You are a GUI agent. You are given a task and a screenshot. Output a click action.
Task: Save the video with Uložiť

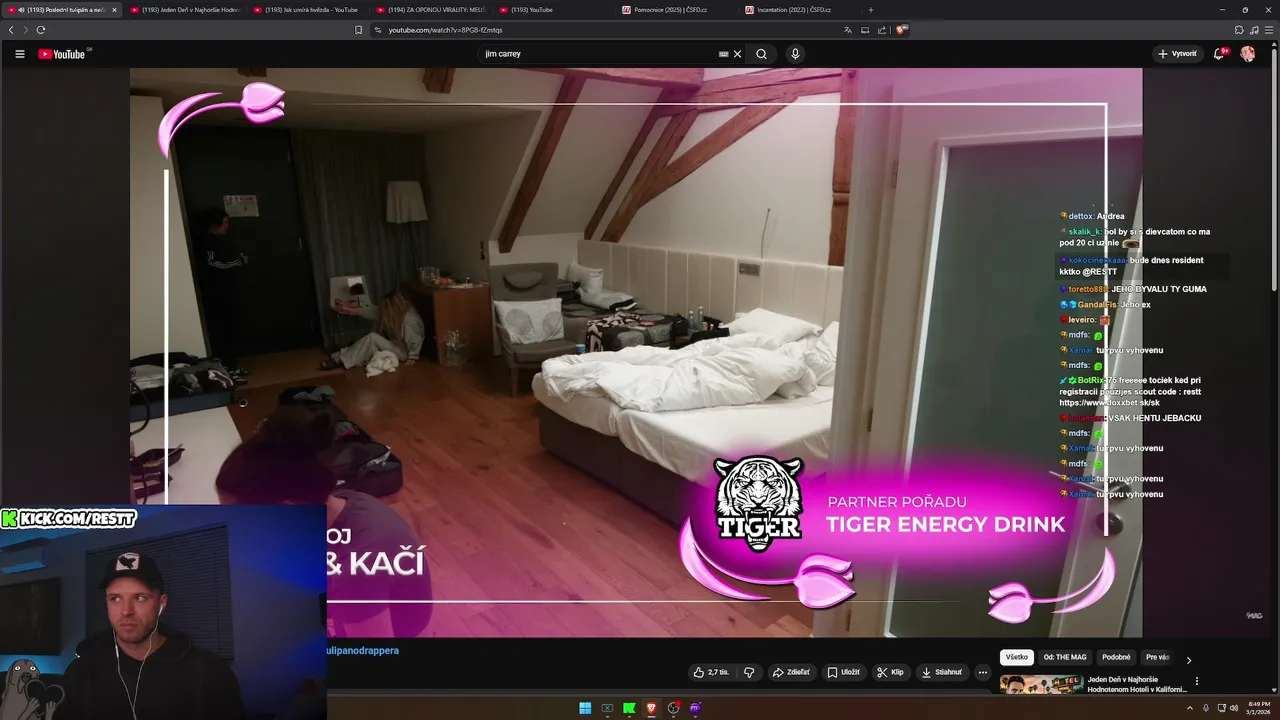(843, 672)
